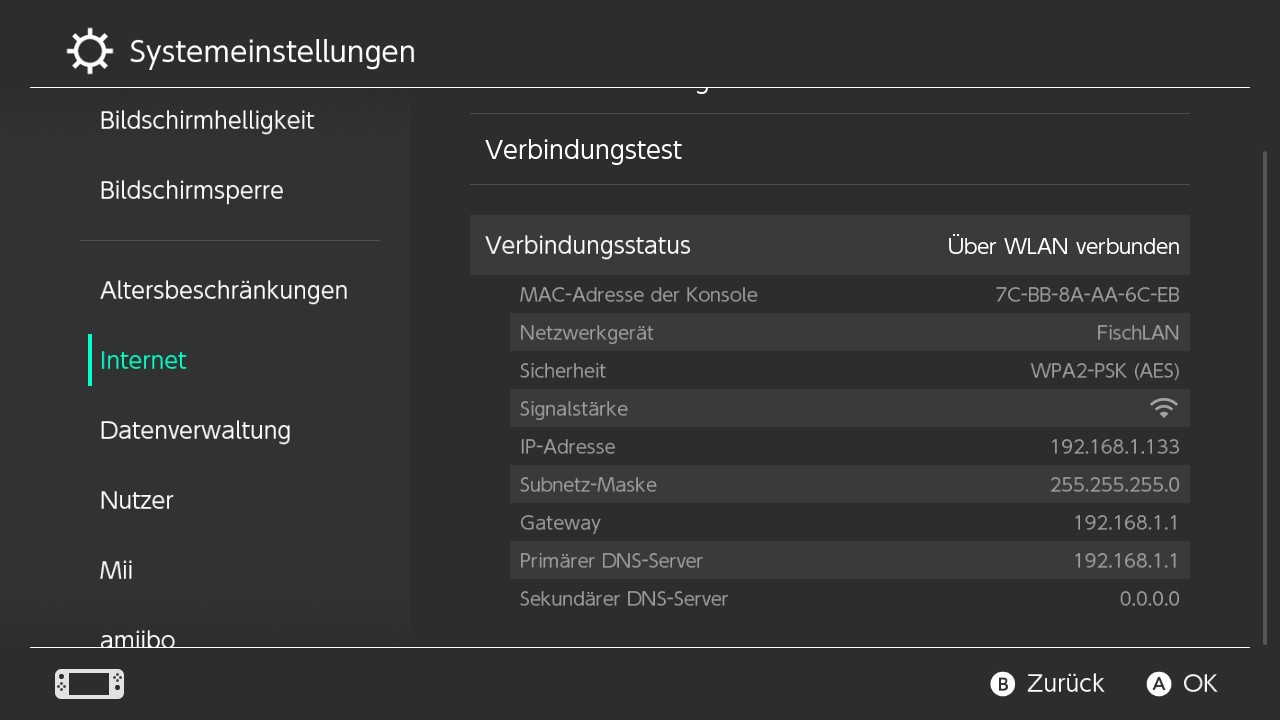This screenshot has width=1280, height=720.
Task: Go to Datenverwaltung settings
Action: pyautogui.click(x=195, y=431)
